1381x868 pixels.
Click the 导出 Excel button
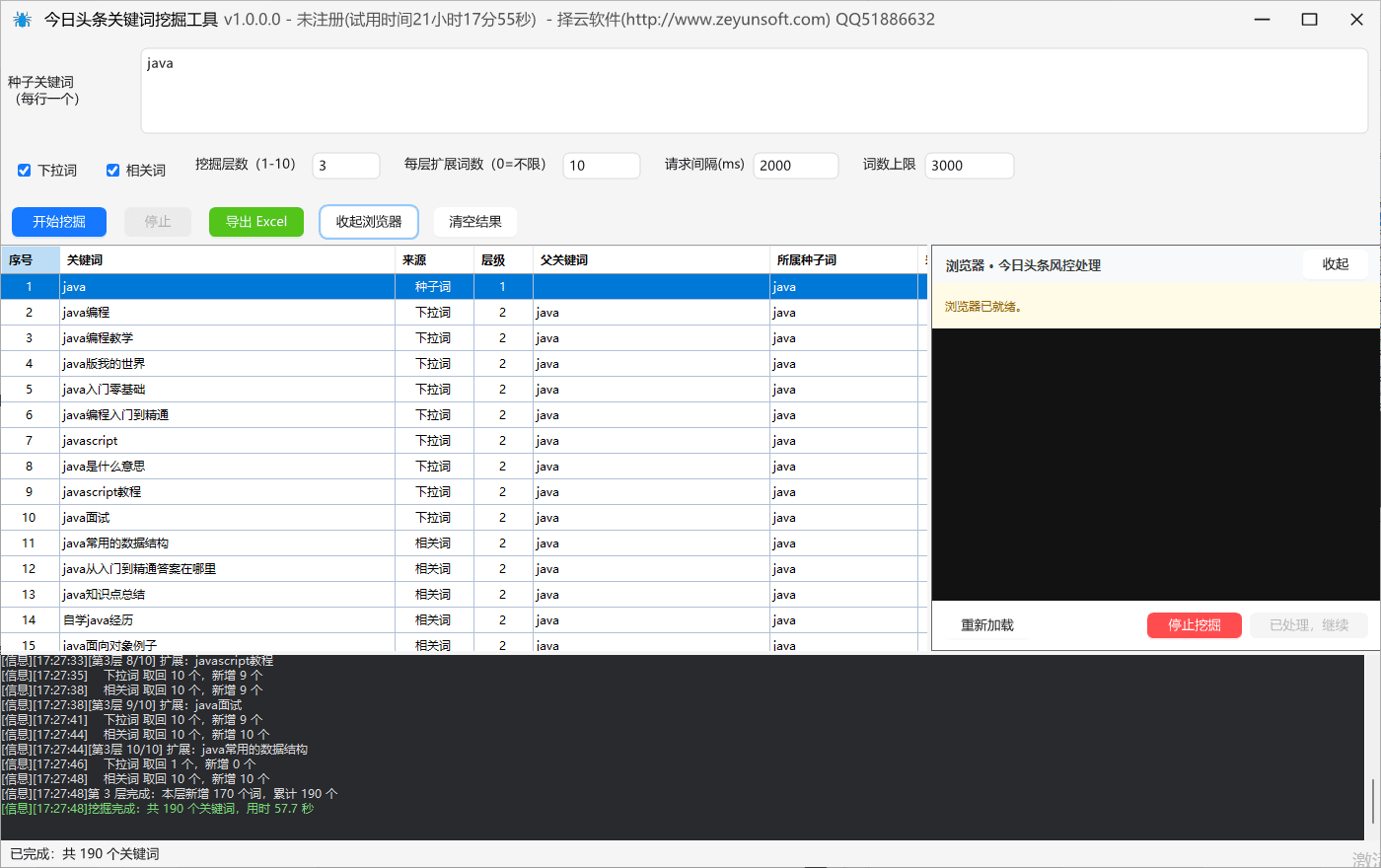point(256,222)
